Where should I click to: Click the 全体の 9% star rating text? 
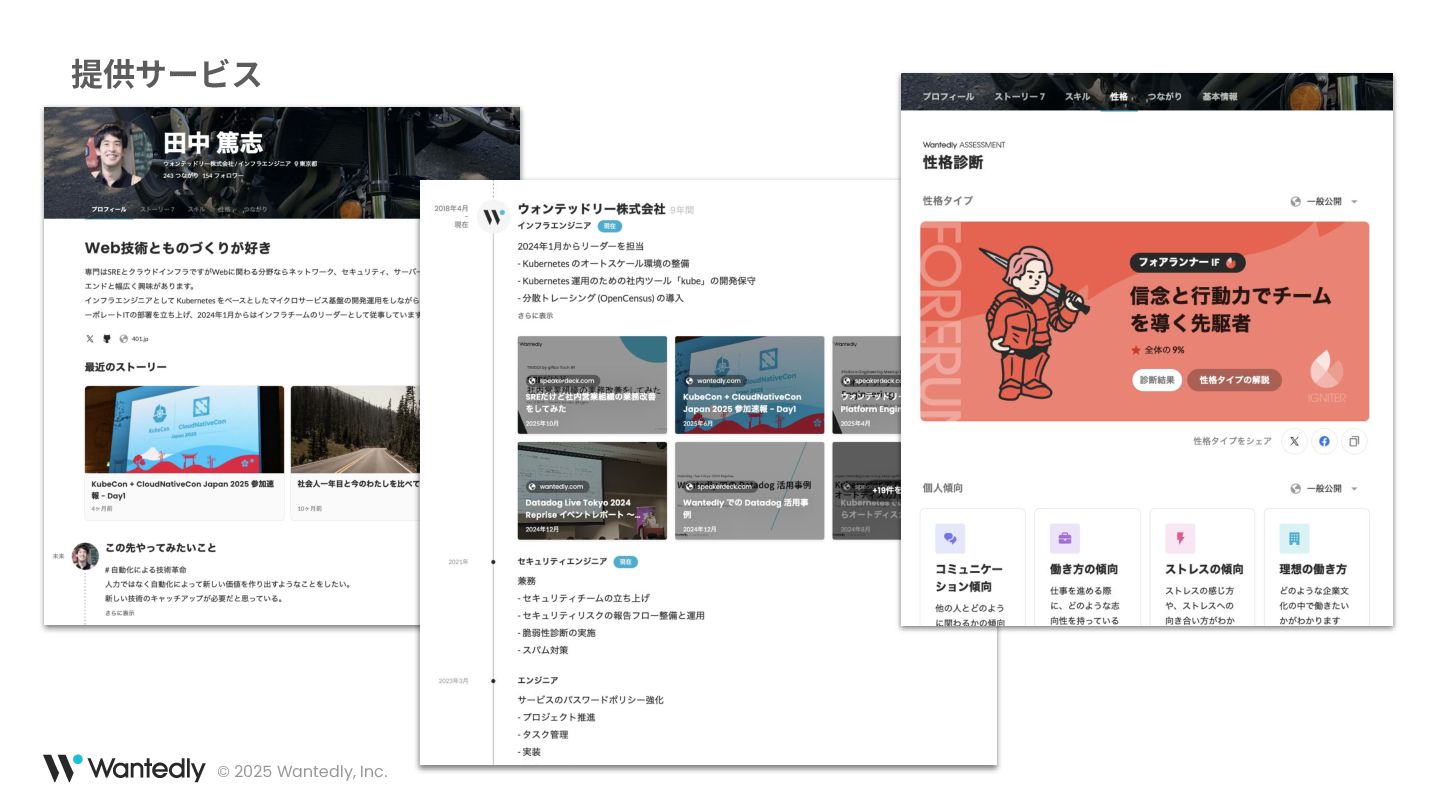pos(1157,350)
